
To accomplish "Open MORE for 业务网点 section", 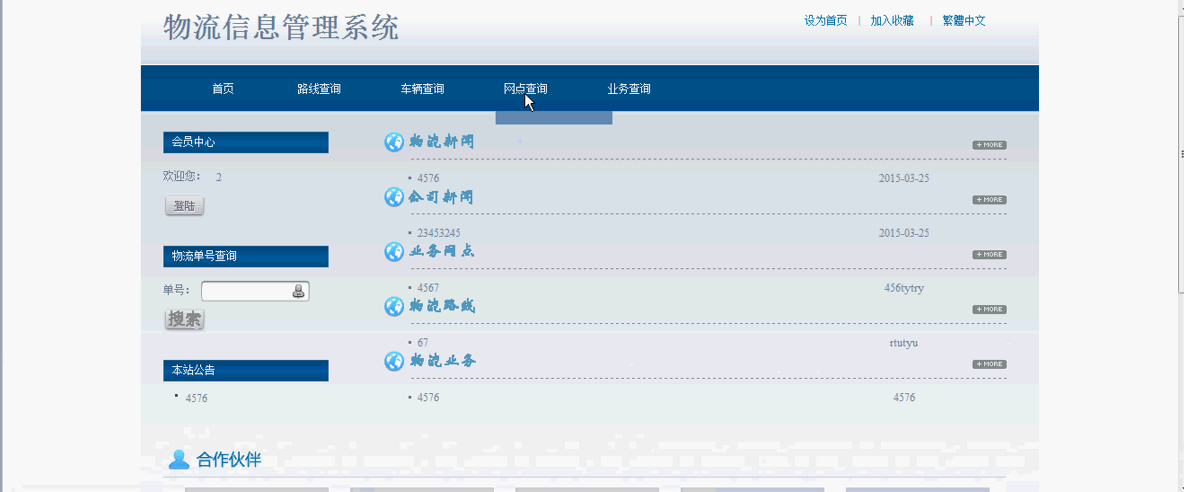I will 989,254.
